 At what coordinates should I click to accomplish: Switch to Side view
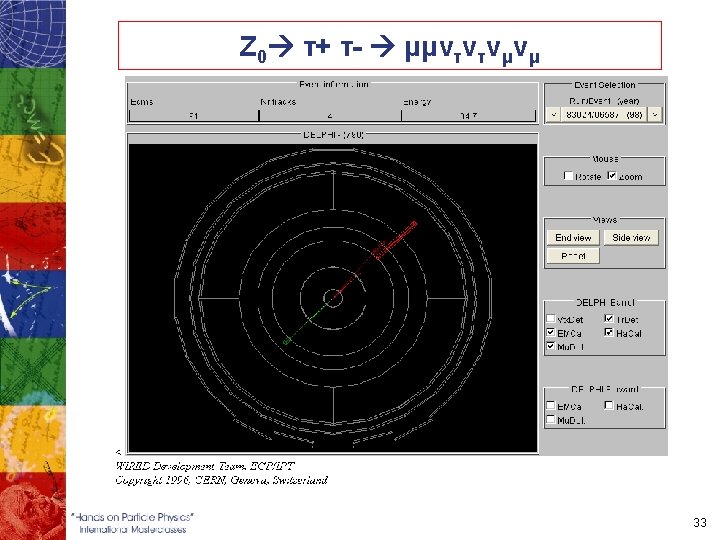pyautogui.click(x=631, y=237)
